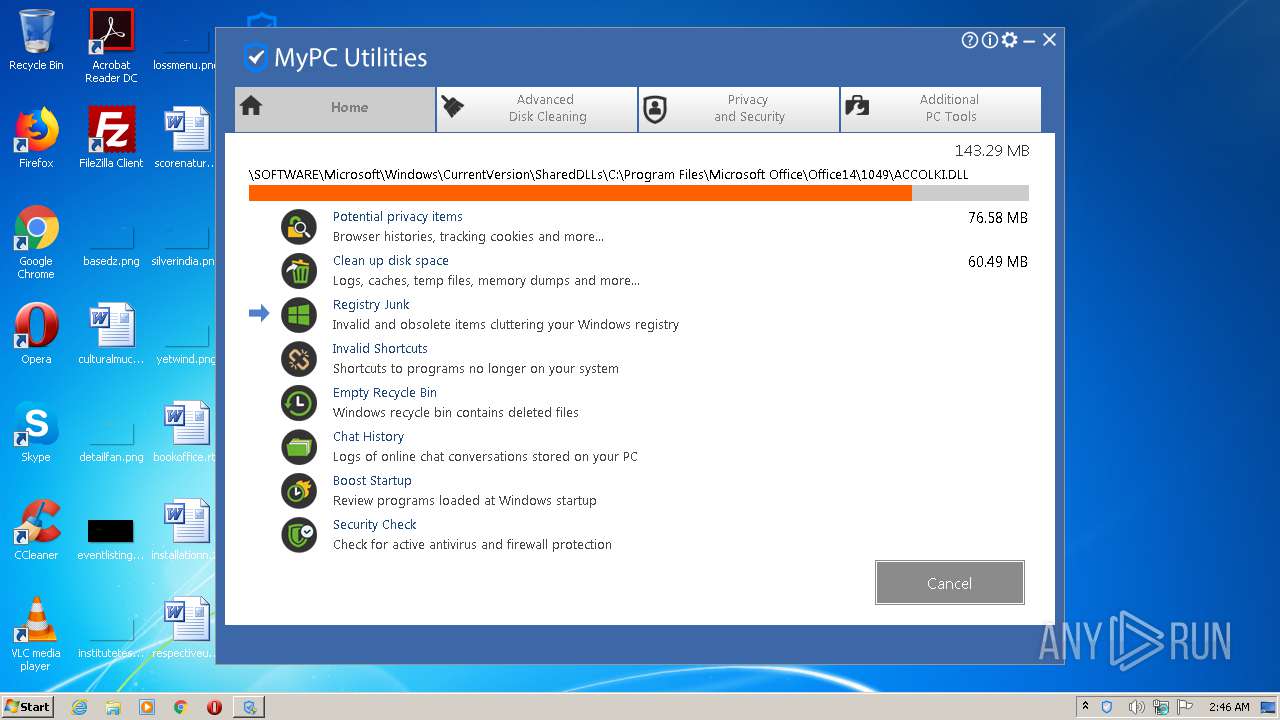Select detailfan.png file on desktop
Screen dimensions: 1280x720
pos(111,442)
